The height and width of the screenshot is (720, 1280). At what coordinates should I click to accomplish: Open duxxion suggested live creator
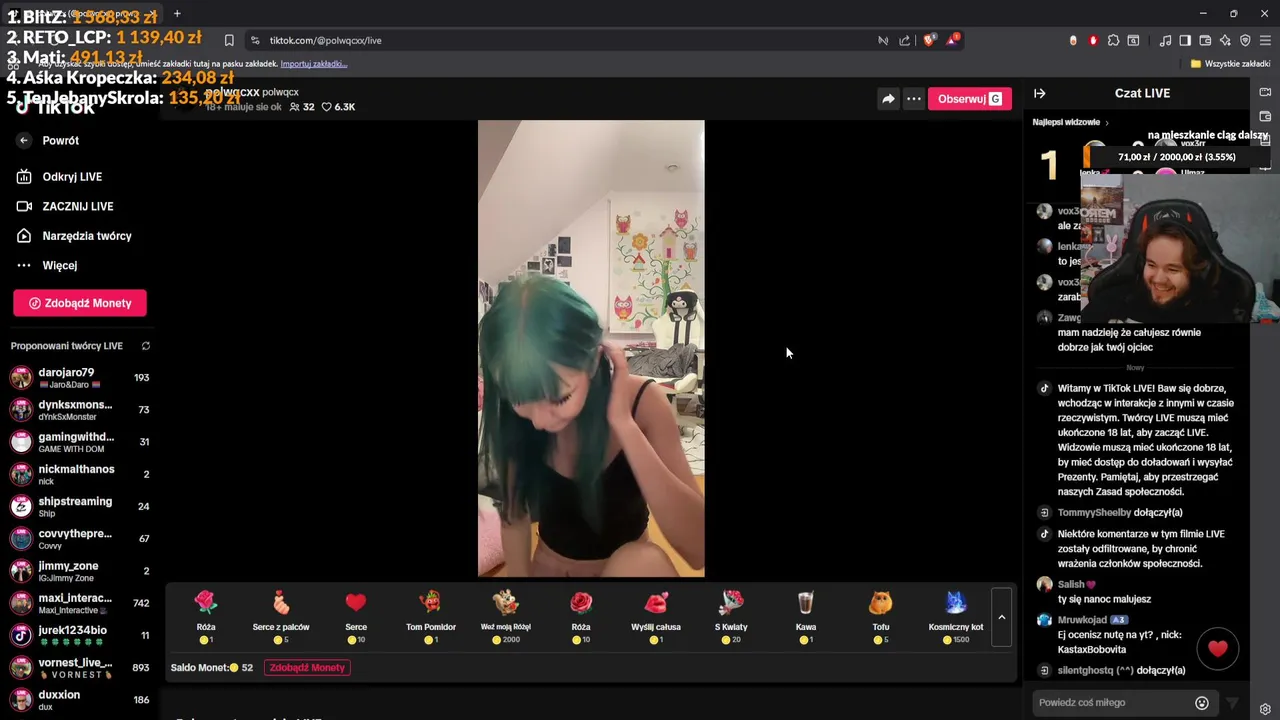(78, 699)
